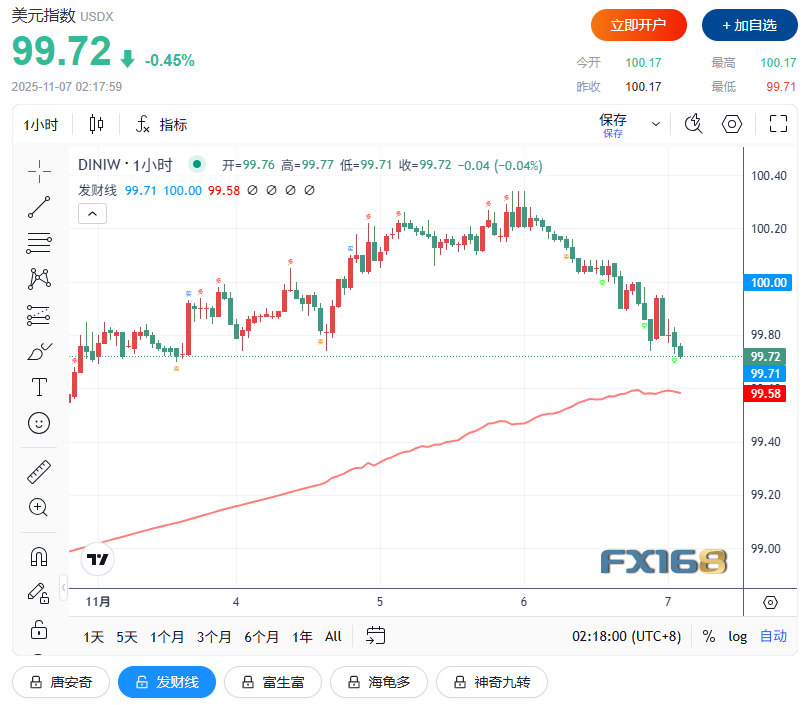Expand the dropdown arrow beside 保存
Screen dimensions: 812x705
pyautogui.click(x=656, y=124)
